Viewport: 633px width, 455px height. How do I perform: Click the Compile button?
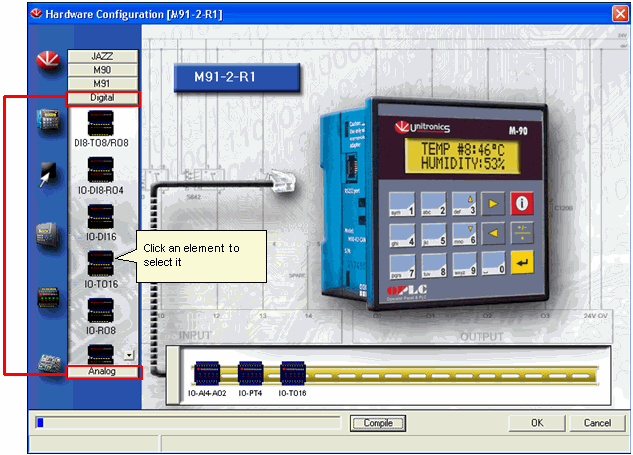pyautogui.click(x=378, y=423)
